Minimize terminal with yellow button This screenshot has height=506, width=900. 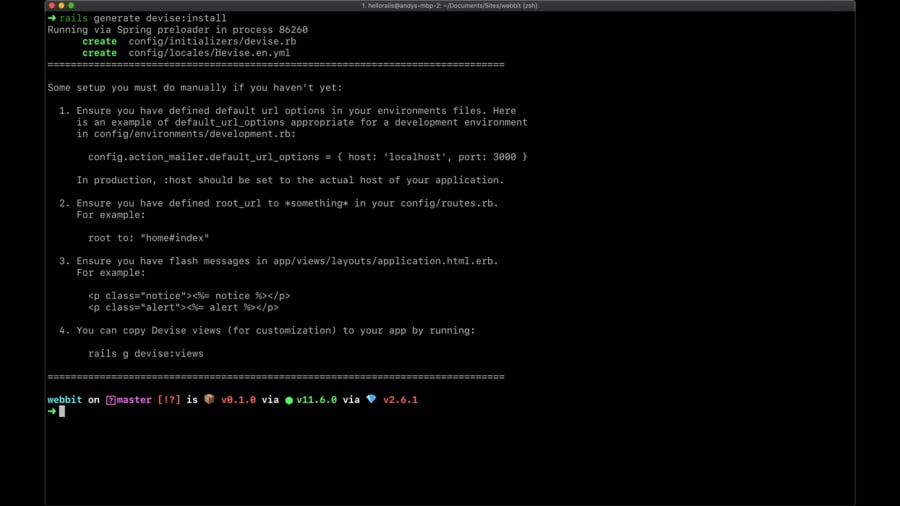point(61,5)
